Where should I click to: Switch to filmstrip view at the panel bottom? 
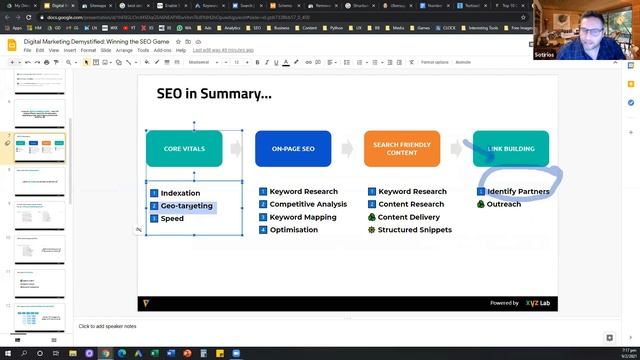click(x=18, y=340)
